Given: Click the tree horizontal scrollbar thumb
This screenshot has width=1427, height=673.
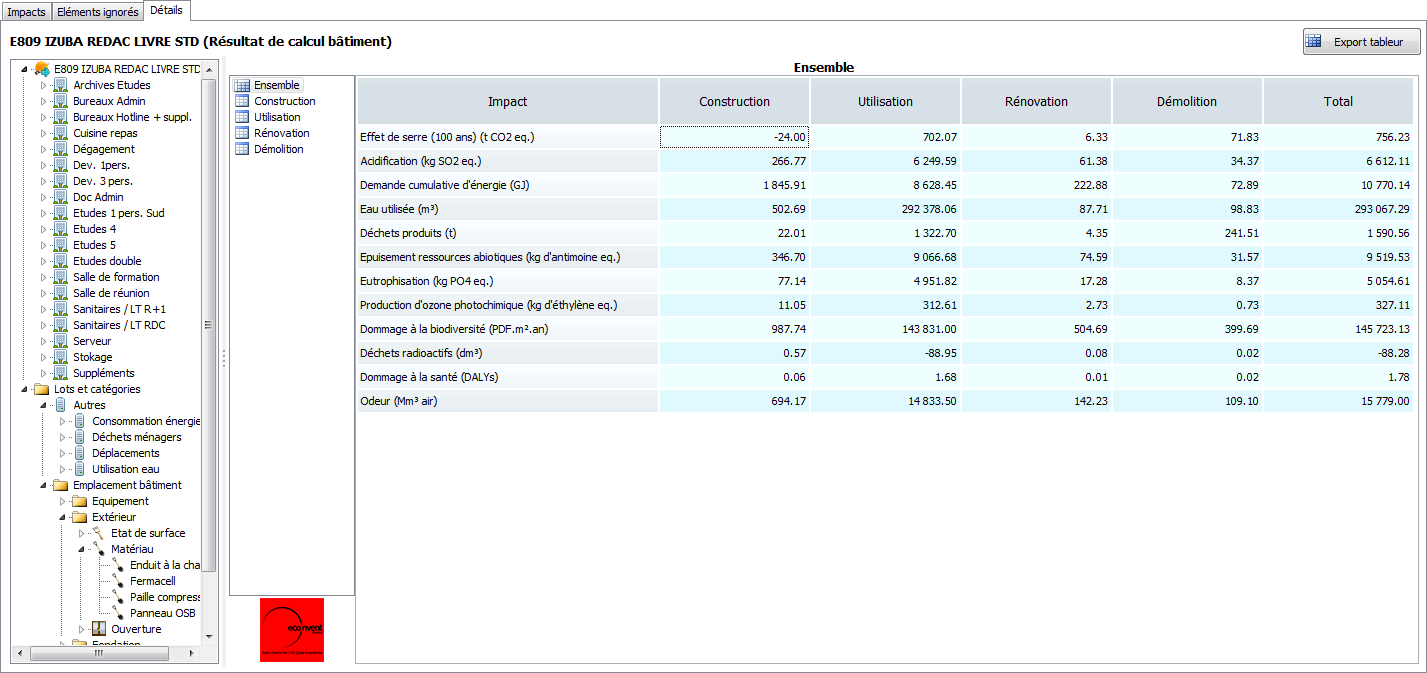Looking at the screenshot, I should click(x=98, y=653).
